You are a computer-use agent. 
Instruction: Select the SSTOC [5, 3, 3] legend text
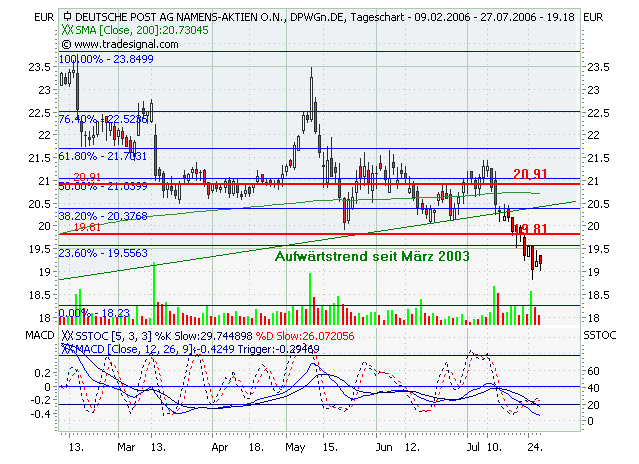[109, 336]
